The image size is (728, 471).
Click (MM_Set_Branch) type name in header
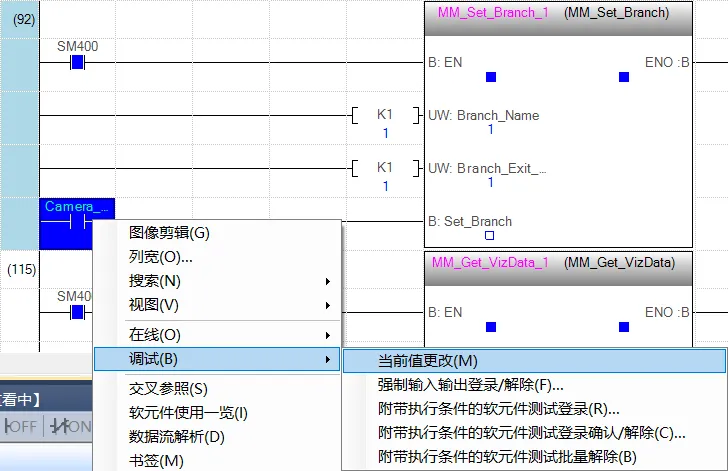pyautogui.click(x=617, y=13)
